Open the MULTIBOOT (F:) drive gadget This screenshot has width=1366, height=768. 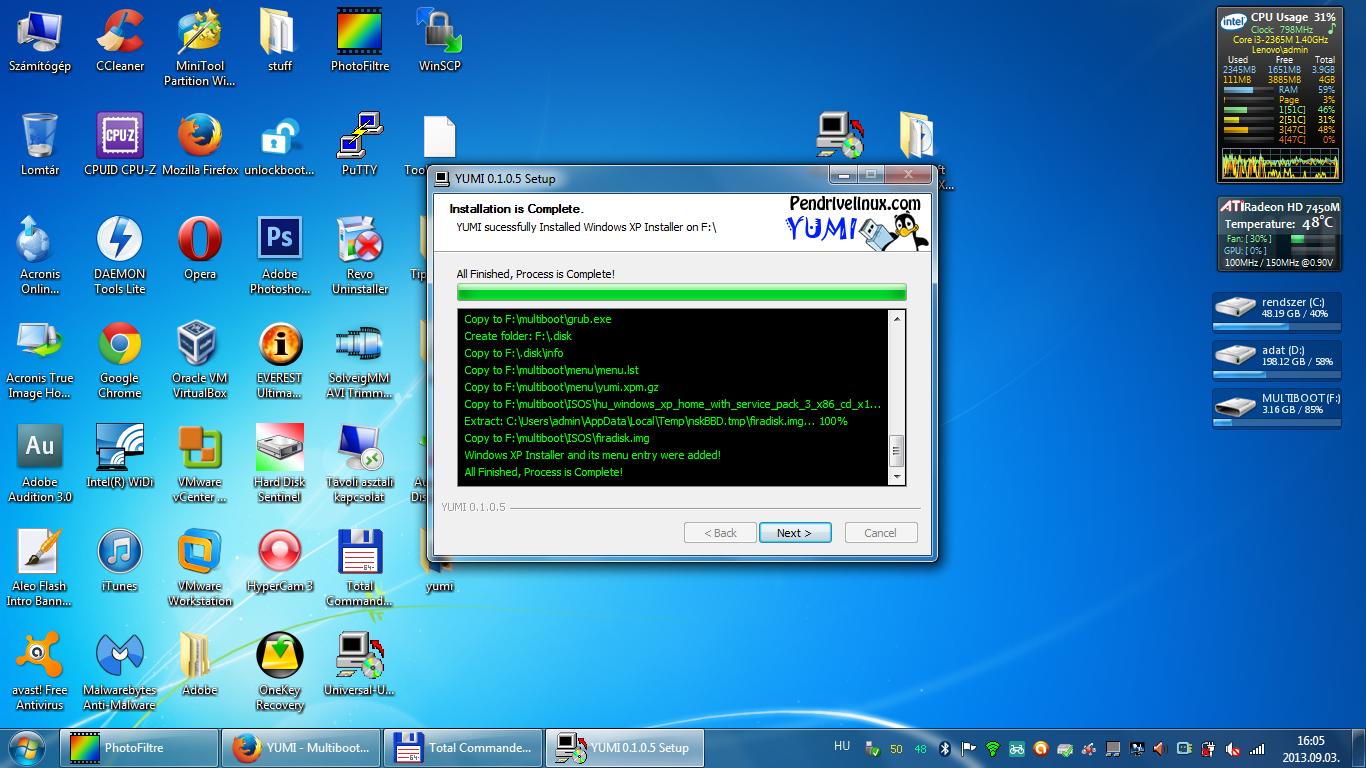[1275, 408]
